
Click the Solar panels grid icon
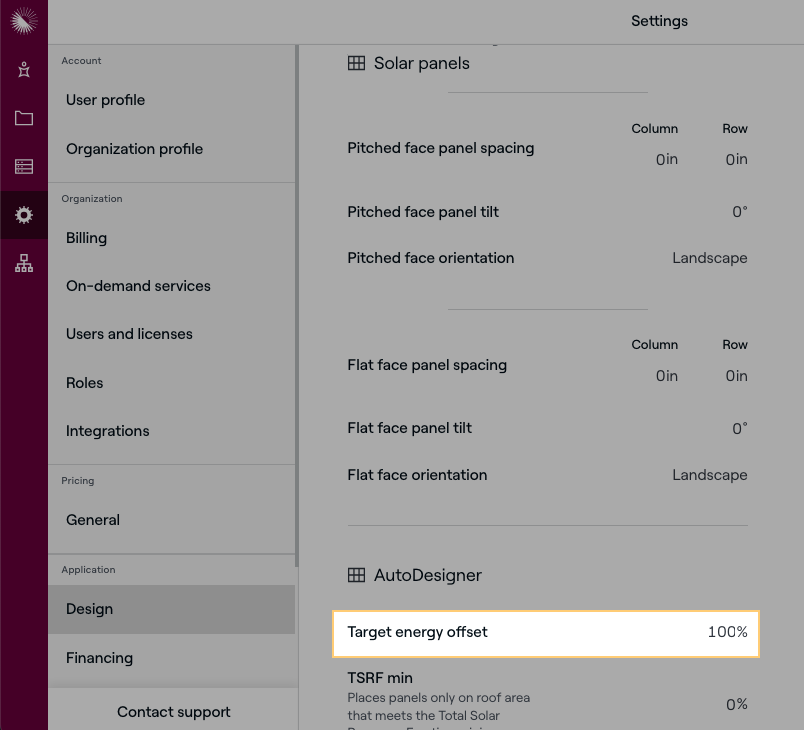click(x=356, y=63)
